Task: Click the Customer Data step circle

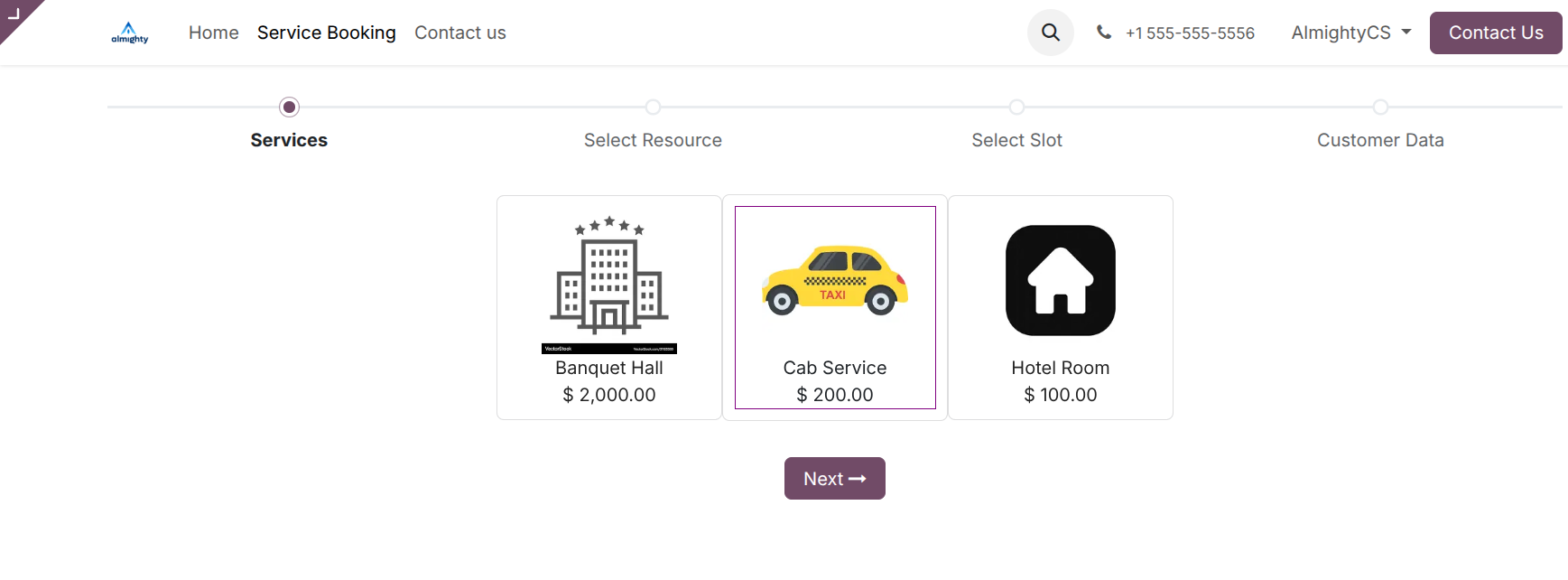Action: [1380, 108]
